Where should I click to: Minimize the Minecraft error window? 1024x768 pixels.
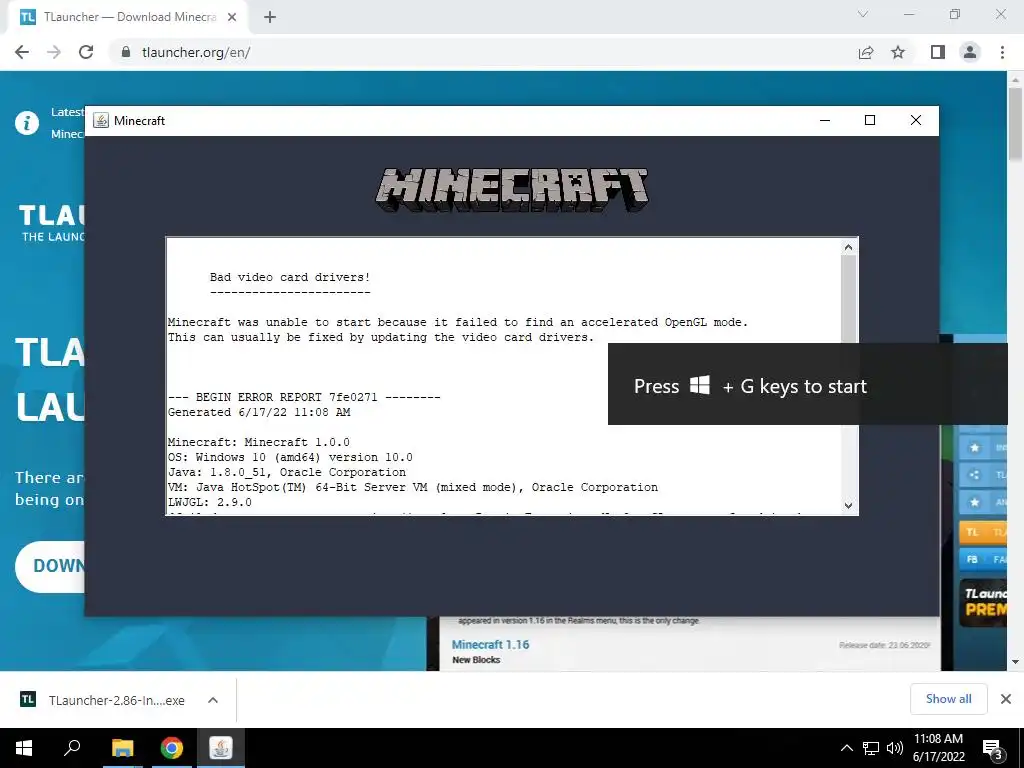(x=825, y=120)
